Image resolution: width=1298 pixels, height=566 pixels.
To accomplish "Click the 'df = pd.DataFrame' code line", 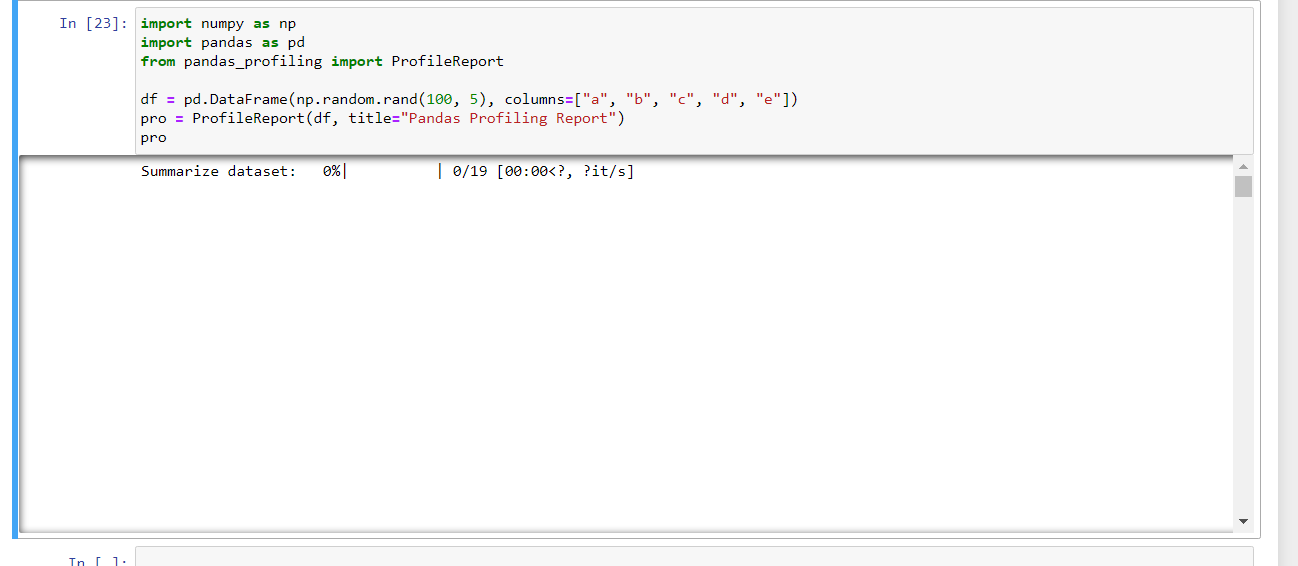I will coord(469,99).
